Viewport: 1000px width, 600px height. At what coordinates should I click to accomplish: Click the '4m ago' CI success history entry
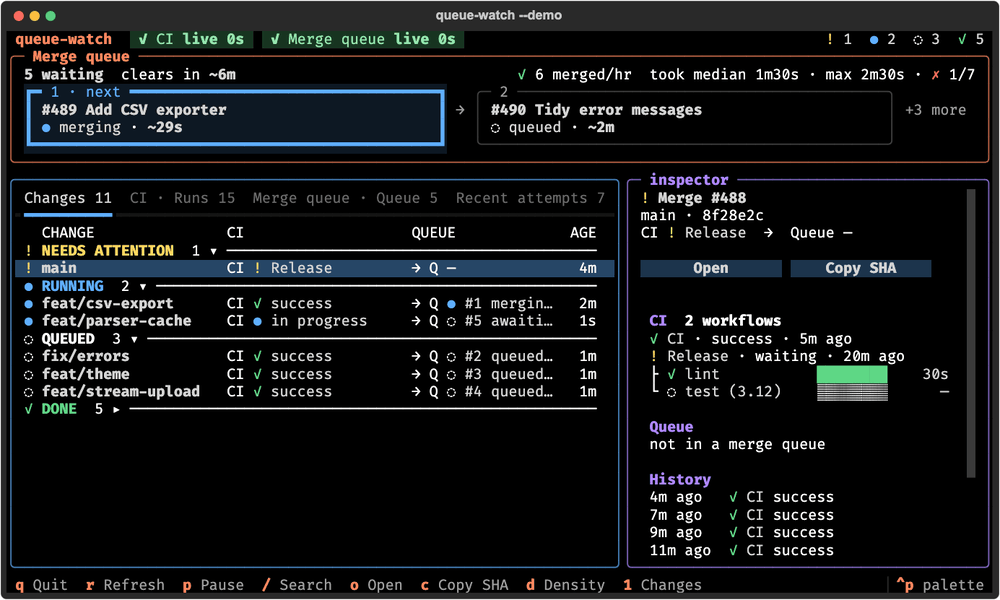click(741, 497)
